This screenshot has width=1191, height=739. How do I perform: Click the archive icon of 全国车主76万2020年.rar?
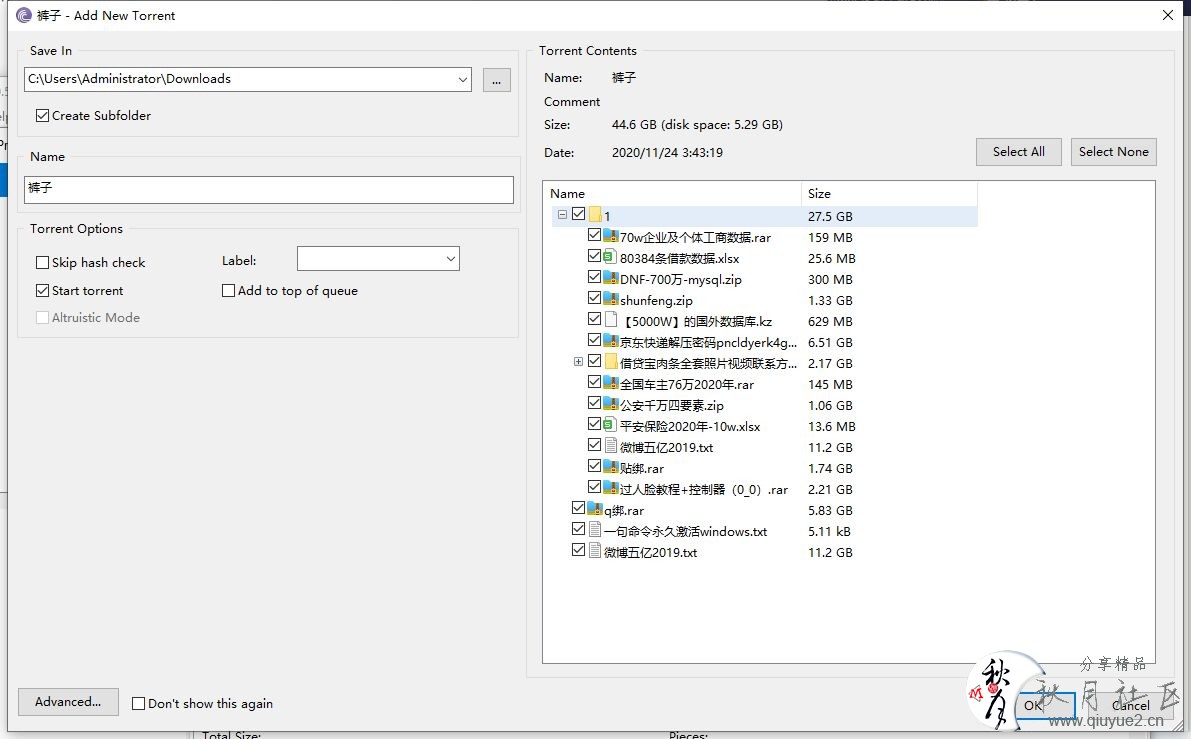(611, 384)
